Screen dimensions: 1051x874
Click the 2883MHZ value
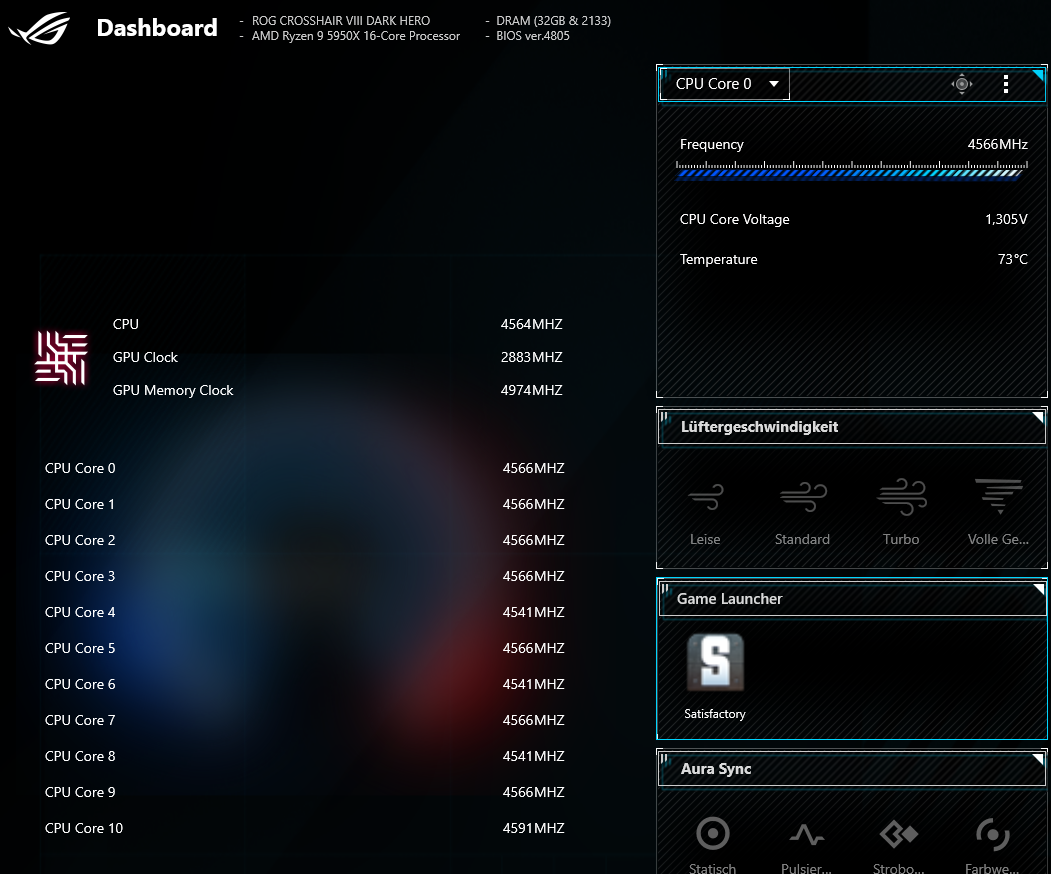(532, 357)
